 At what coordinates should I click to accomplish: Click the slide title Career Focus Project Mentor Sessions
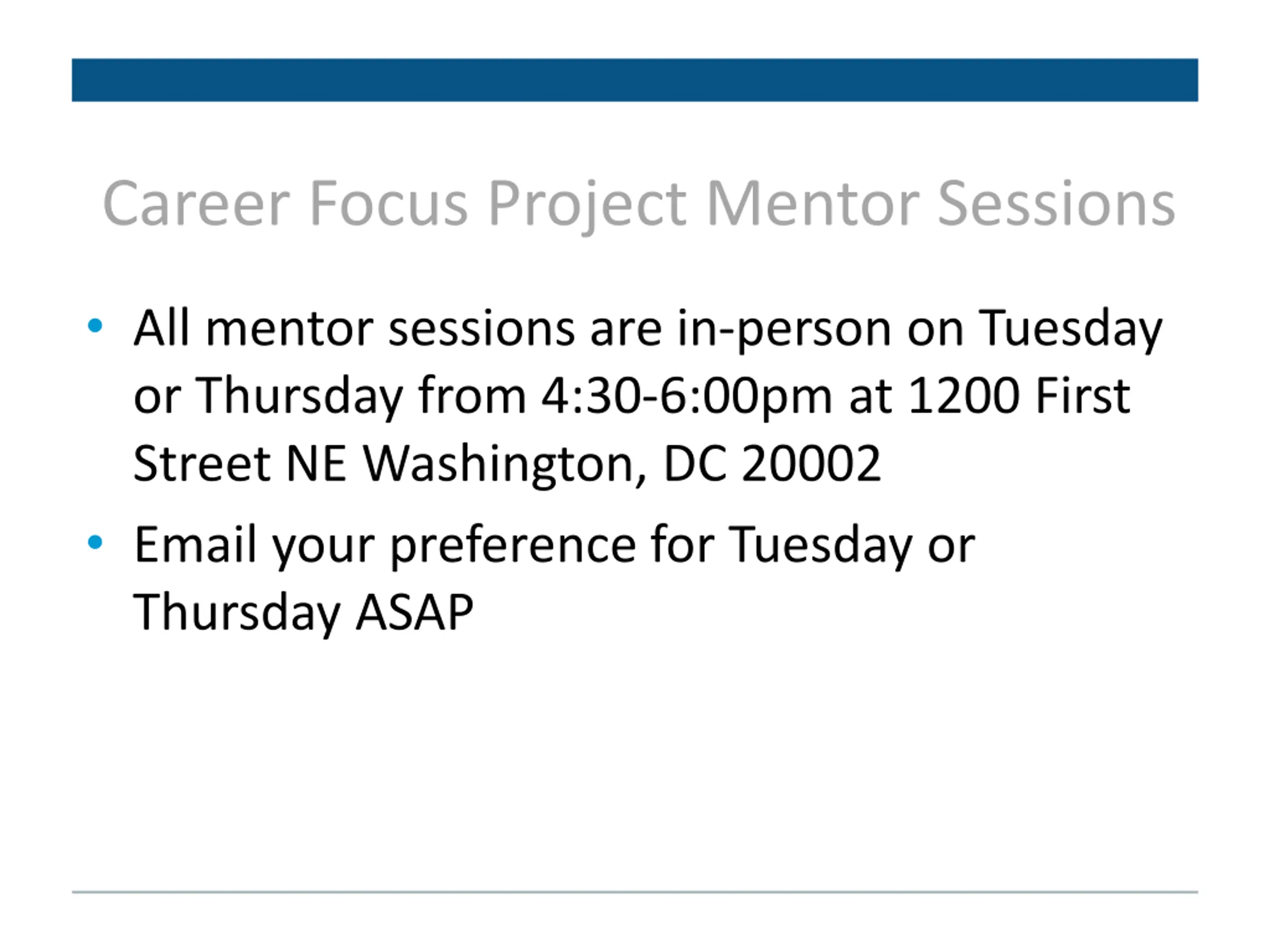click(639, 205)
